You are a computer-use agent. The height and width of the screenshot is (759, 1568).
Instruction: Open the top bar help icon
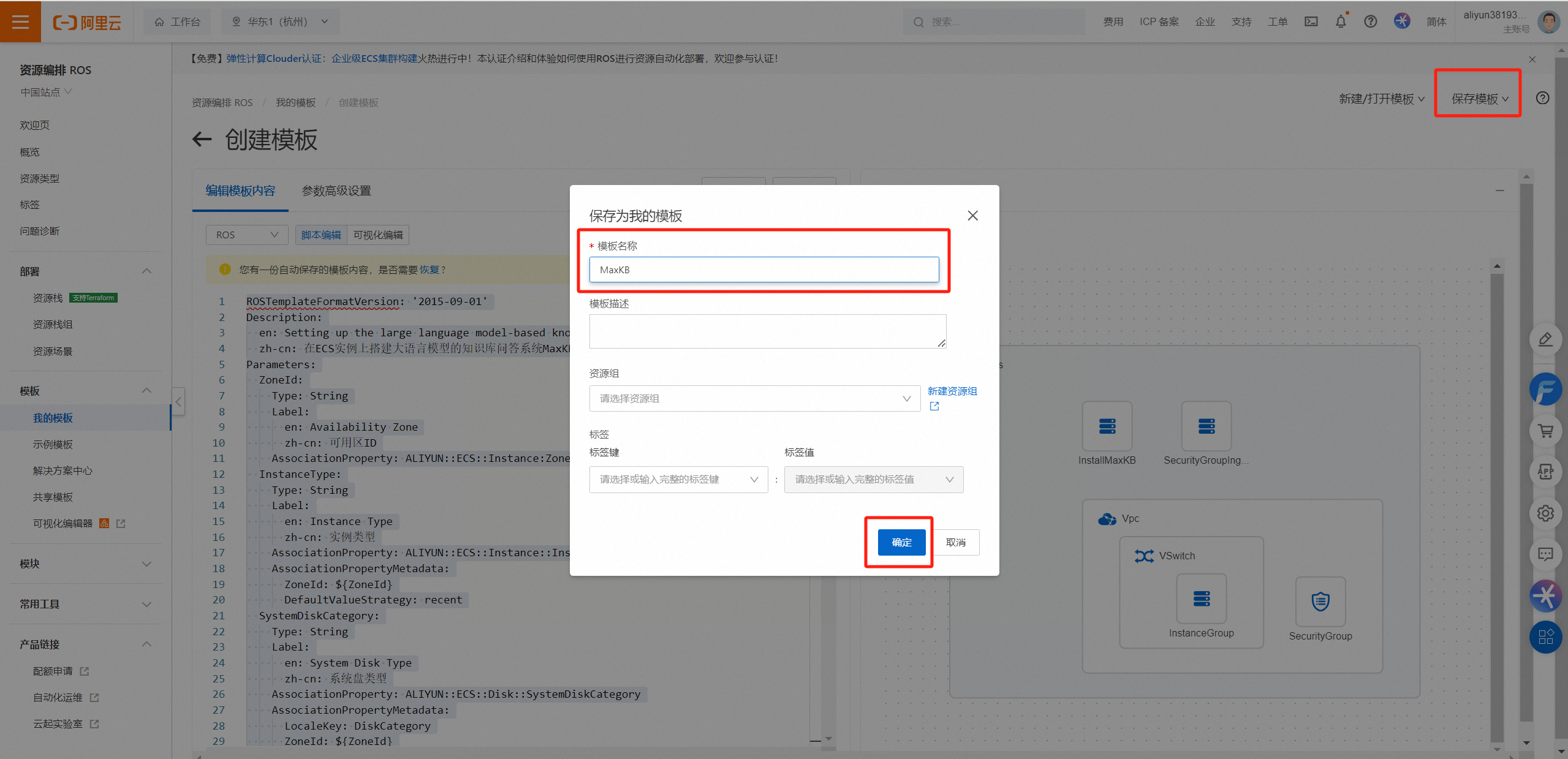pyautogui.click(x=1370, y=21)
